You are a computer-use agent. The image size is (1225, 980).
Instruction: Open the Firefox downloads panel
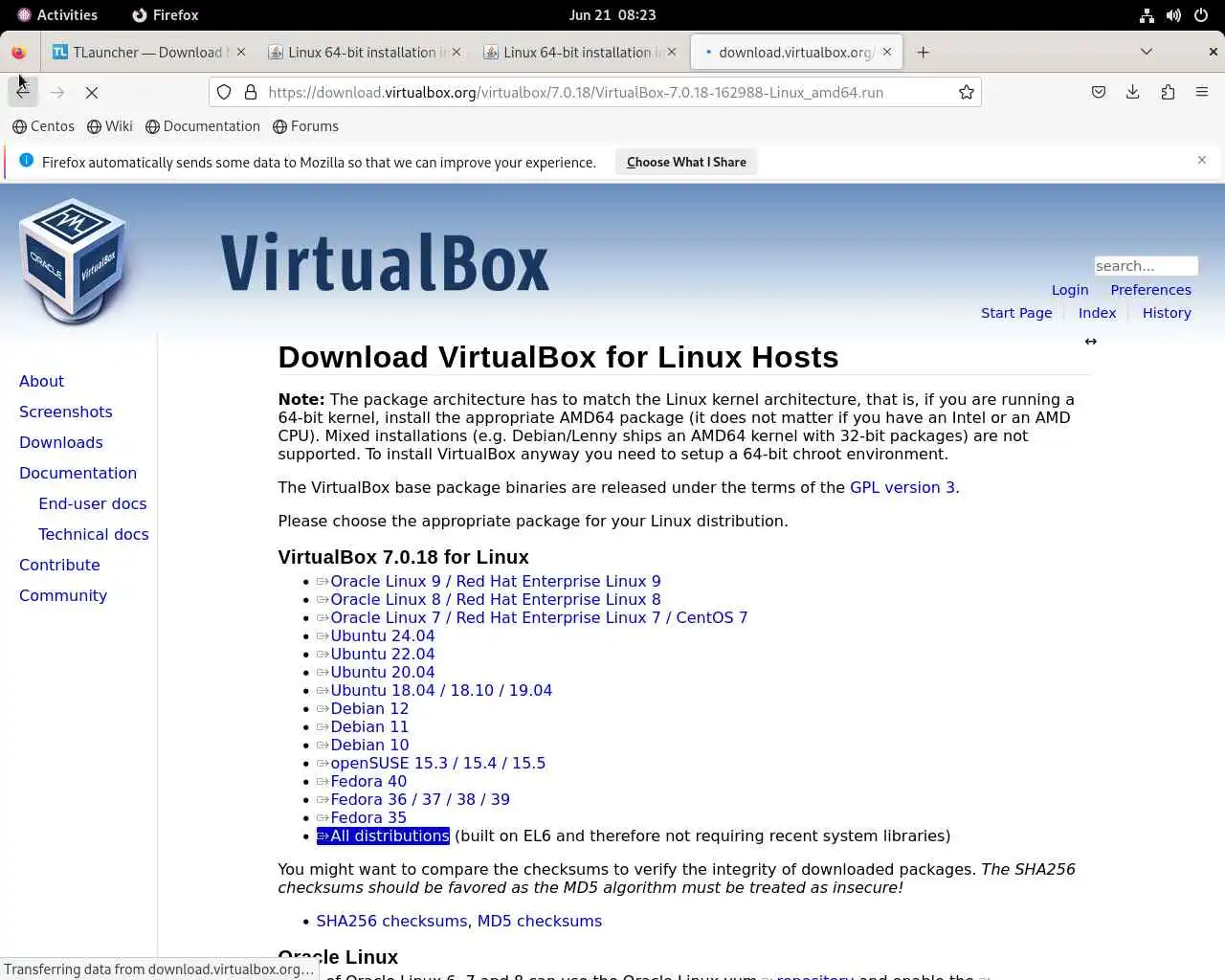[1133, 92]
